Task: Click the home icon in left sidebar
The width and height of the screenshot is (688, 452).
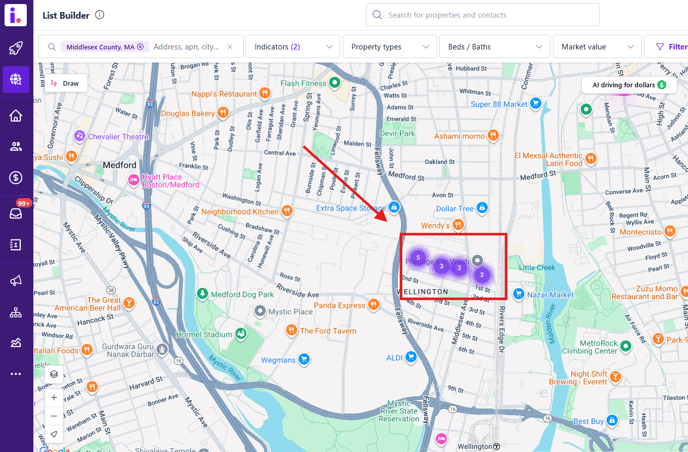Action: (16, 115)
